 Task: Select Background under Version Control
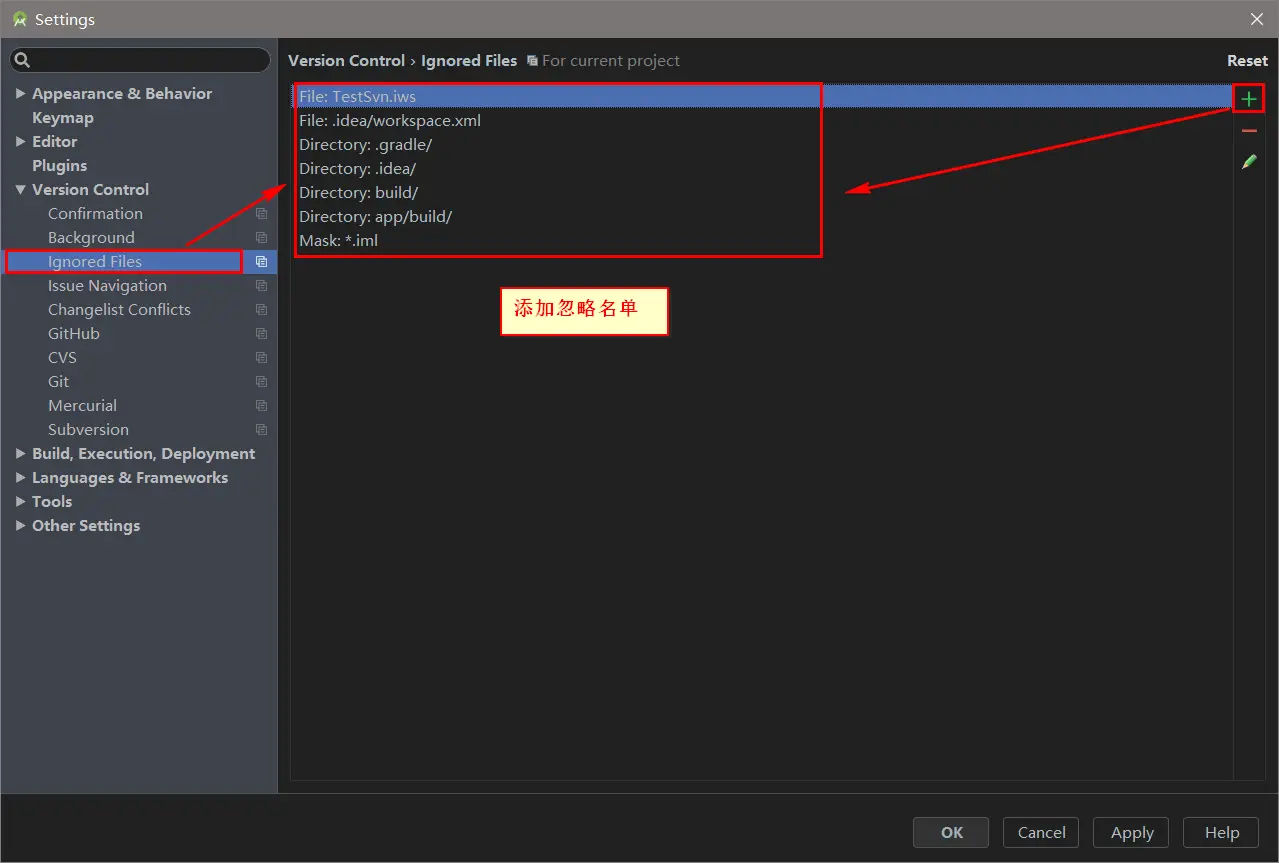(91, 238)
